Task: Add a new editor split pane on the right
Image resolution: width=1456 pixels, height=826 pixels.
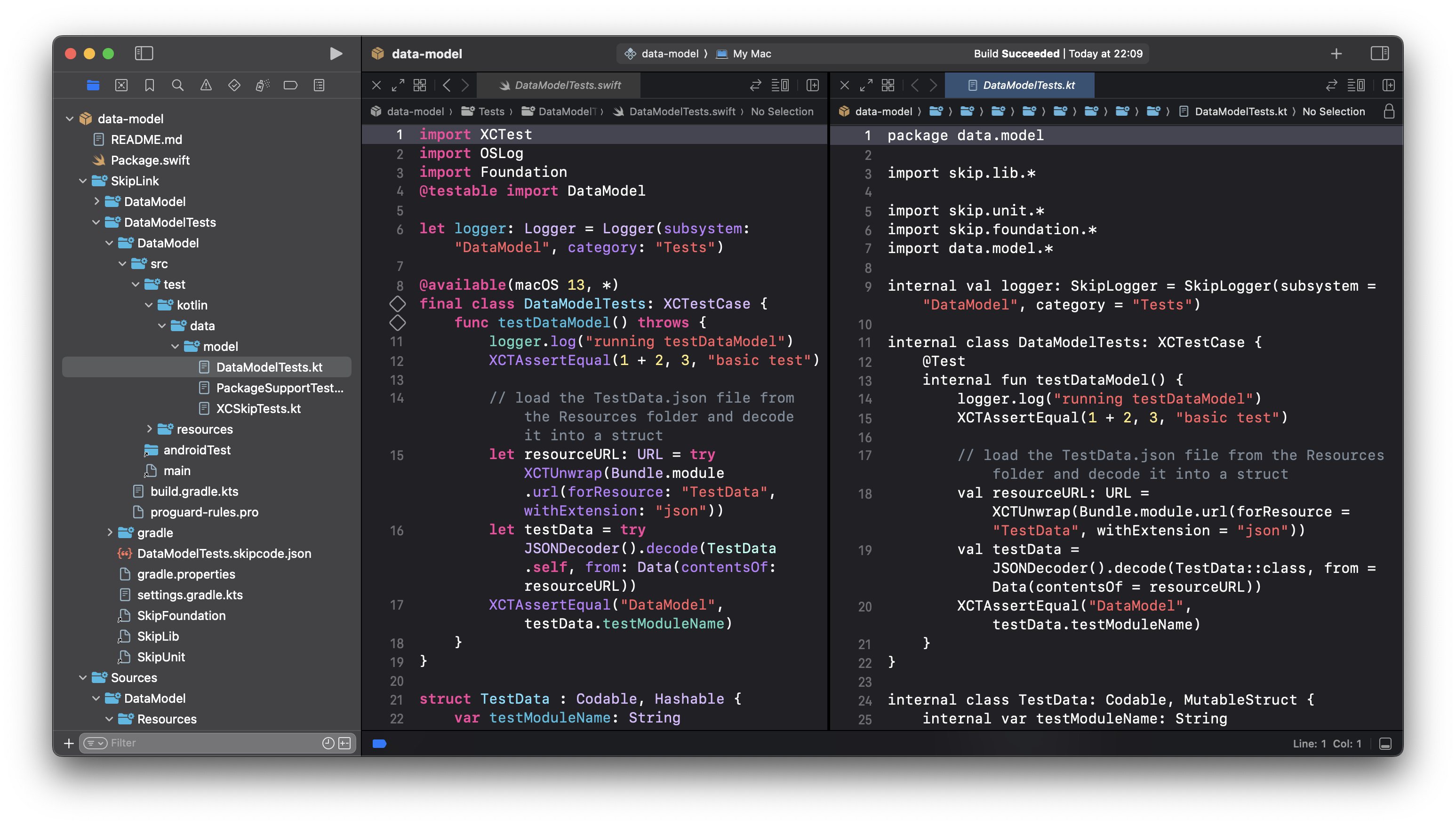Action: point(1389,85)
